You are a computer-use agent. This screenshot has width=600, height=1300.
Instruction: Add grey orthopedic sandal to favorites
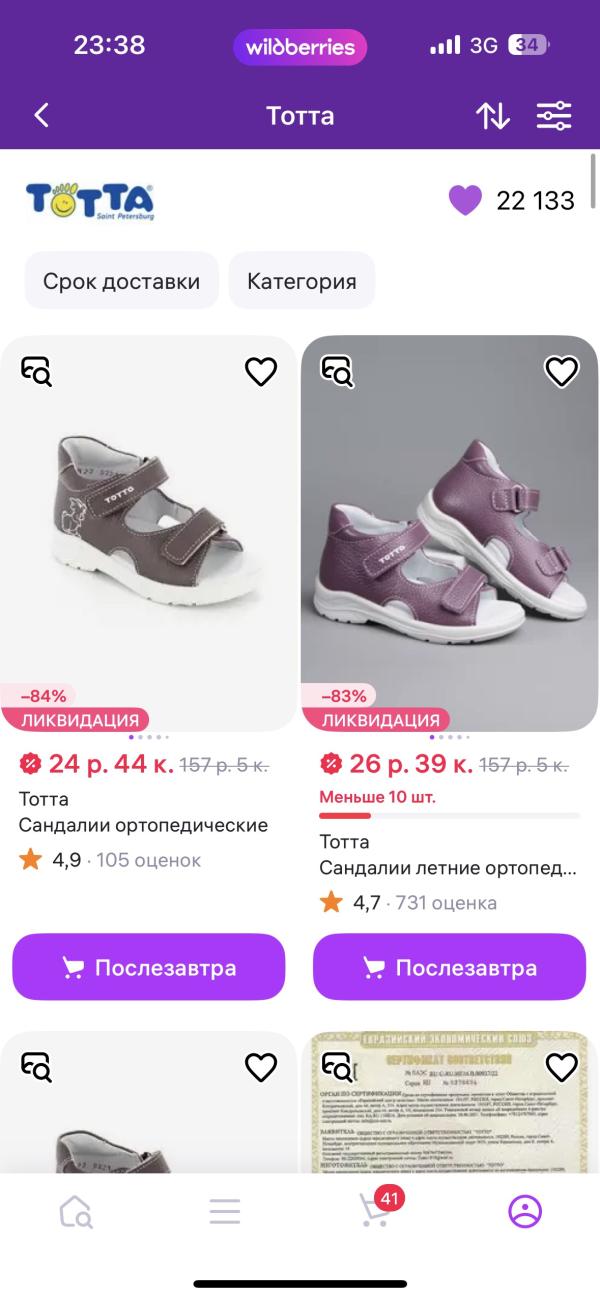coord(261,372)
